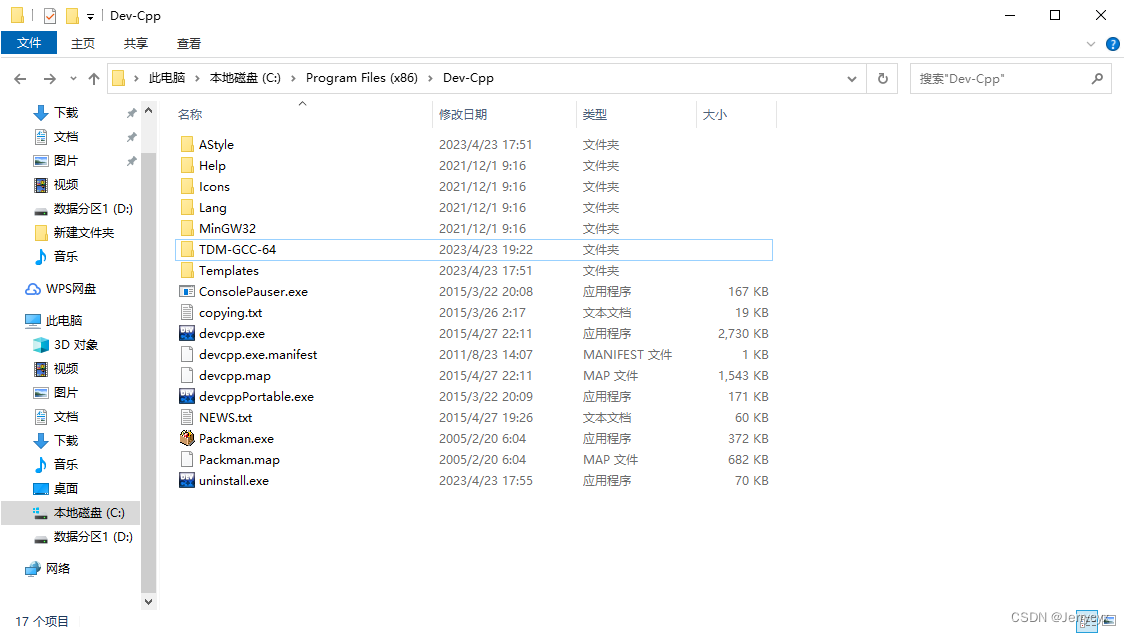Open 图片 pinned in quick access
The height and width of the screenshot is (634, 1125).
tap(65, 161)
